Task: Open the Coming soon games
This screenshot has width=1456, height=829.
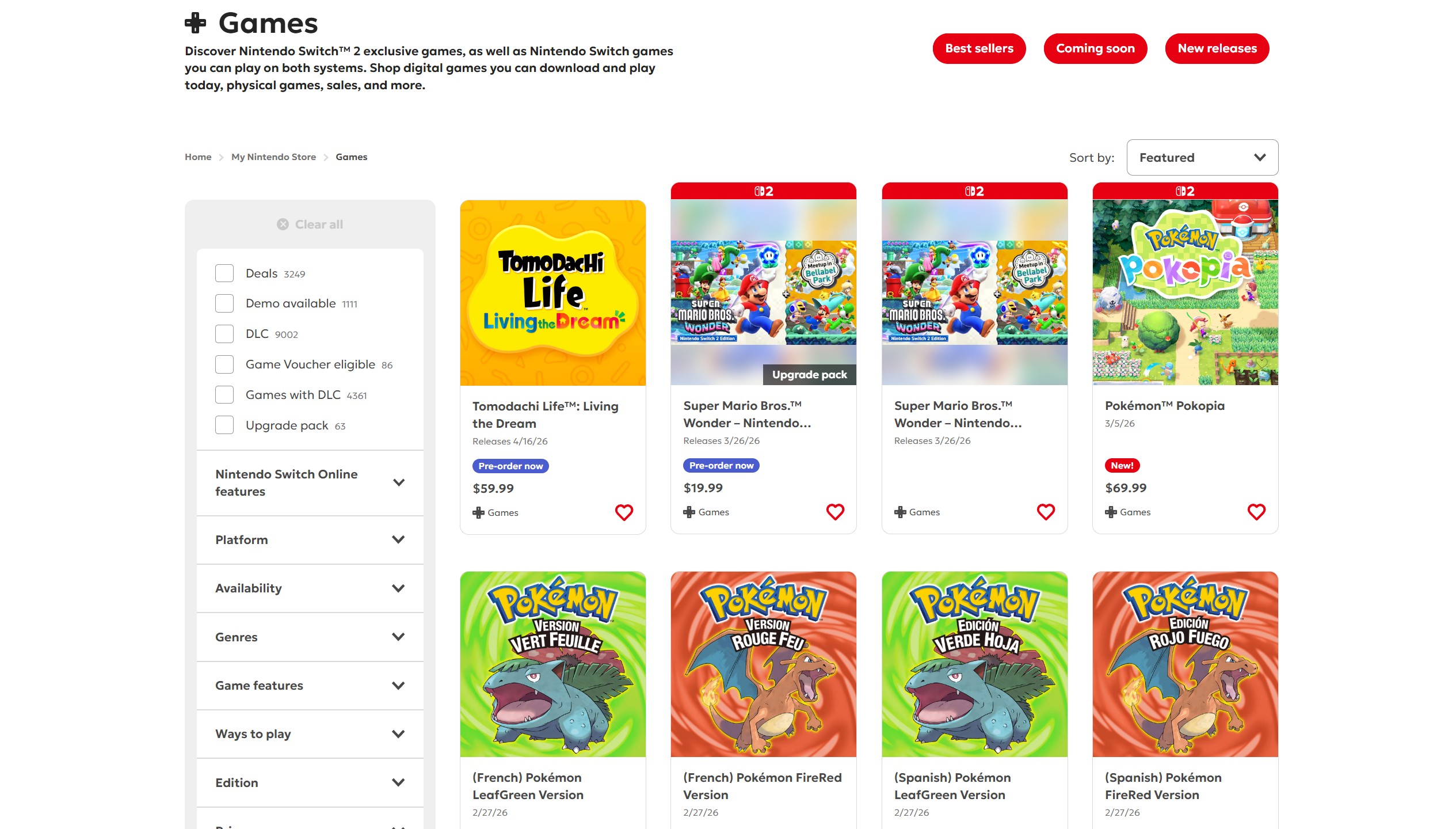Action: (1095, 48)
